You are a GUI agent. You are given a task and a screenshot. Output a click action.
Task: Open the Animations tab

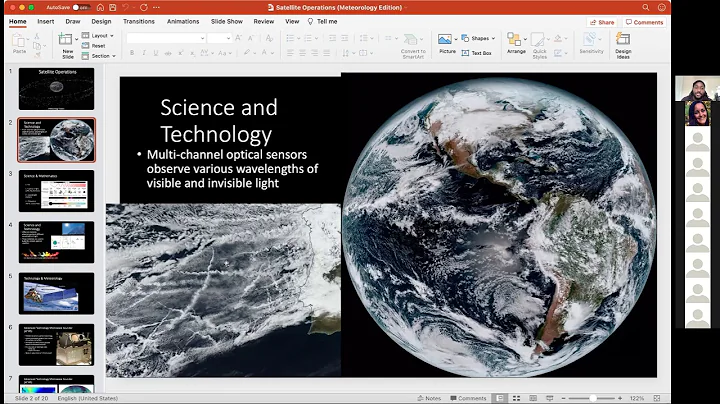click(183, 22)
